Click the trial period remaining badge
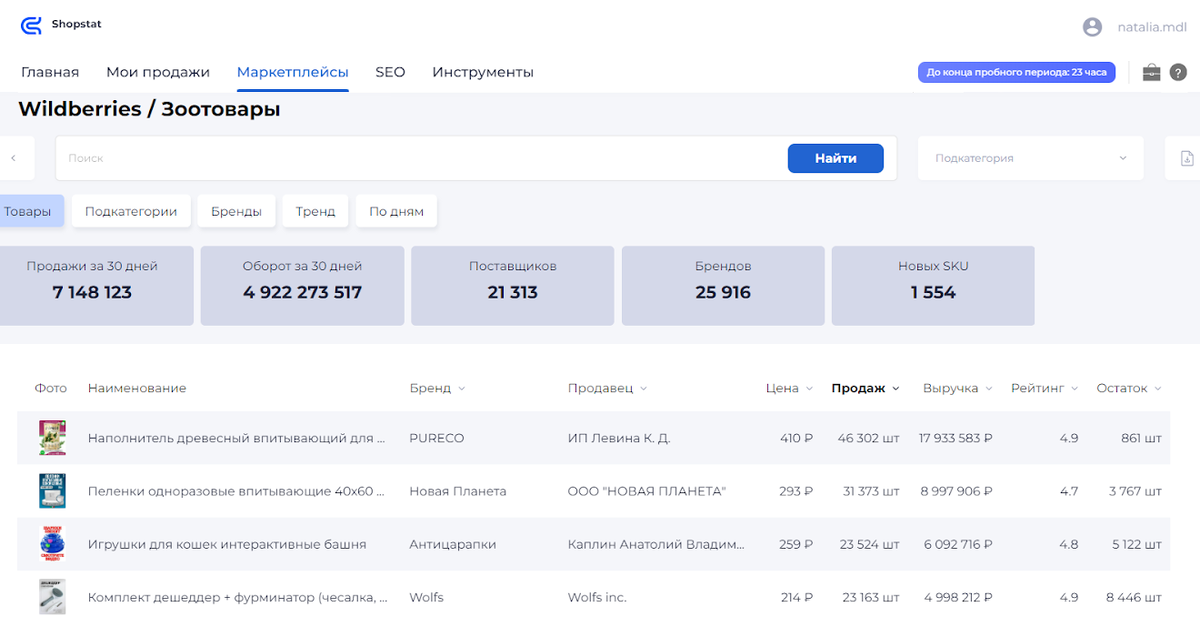 pos(1017,72)
